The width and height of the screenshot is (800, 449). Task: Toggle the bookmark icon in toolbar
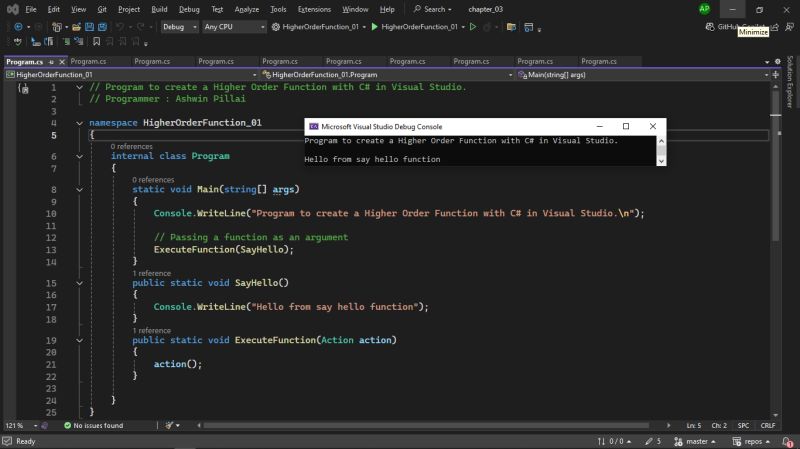(96, 41)
